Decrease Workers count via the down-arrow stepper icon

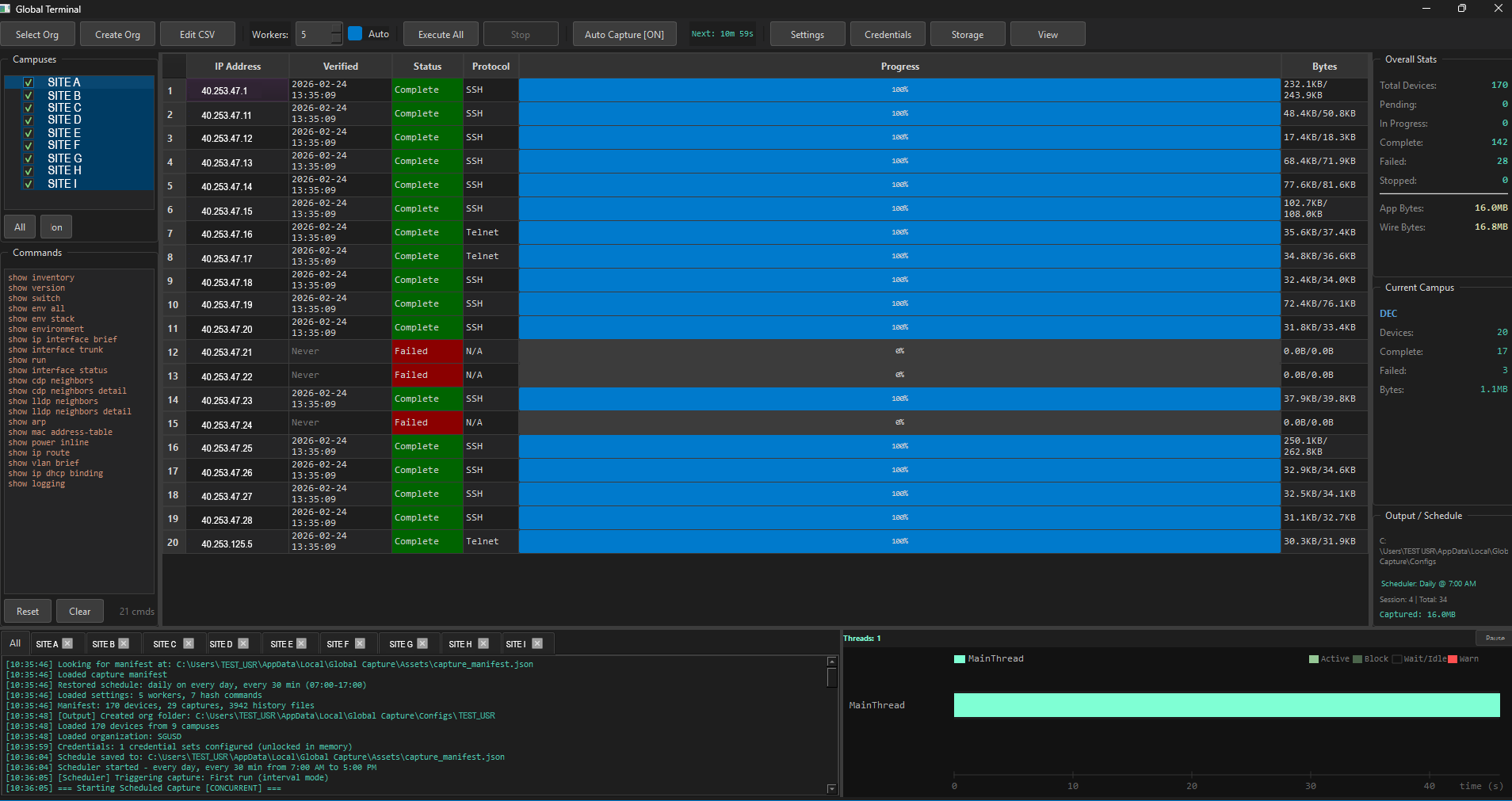pyautogui.click(x=336, y=40)
